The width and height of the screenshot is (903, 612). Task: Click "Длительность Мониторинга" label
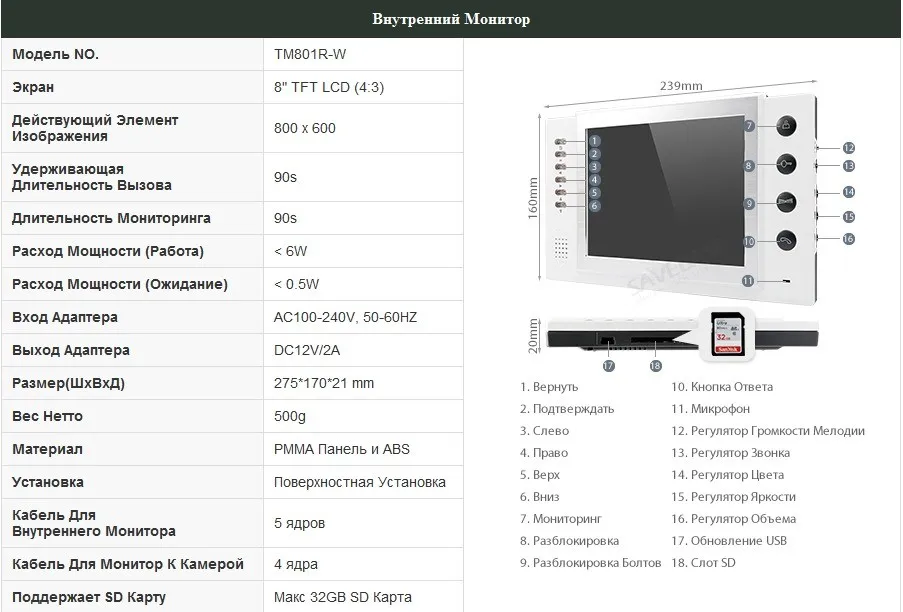pos(111,219)
